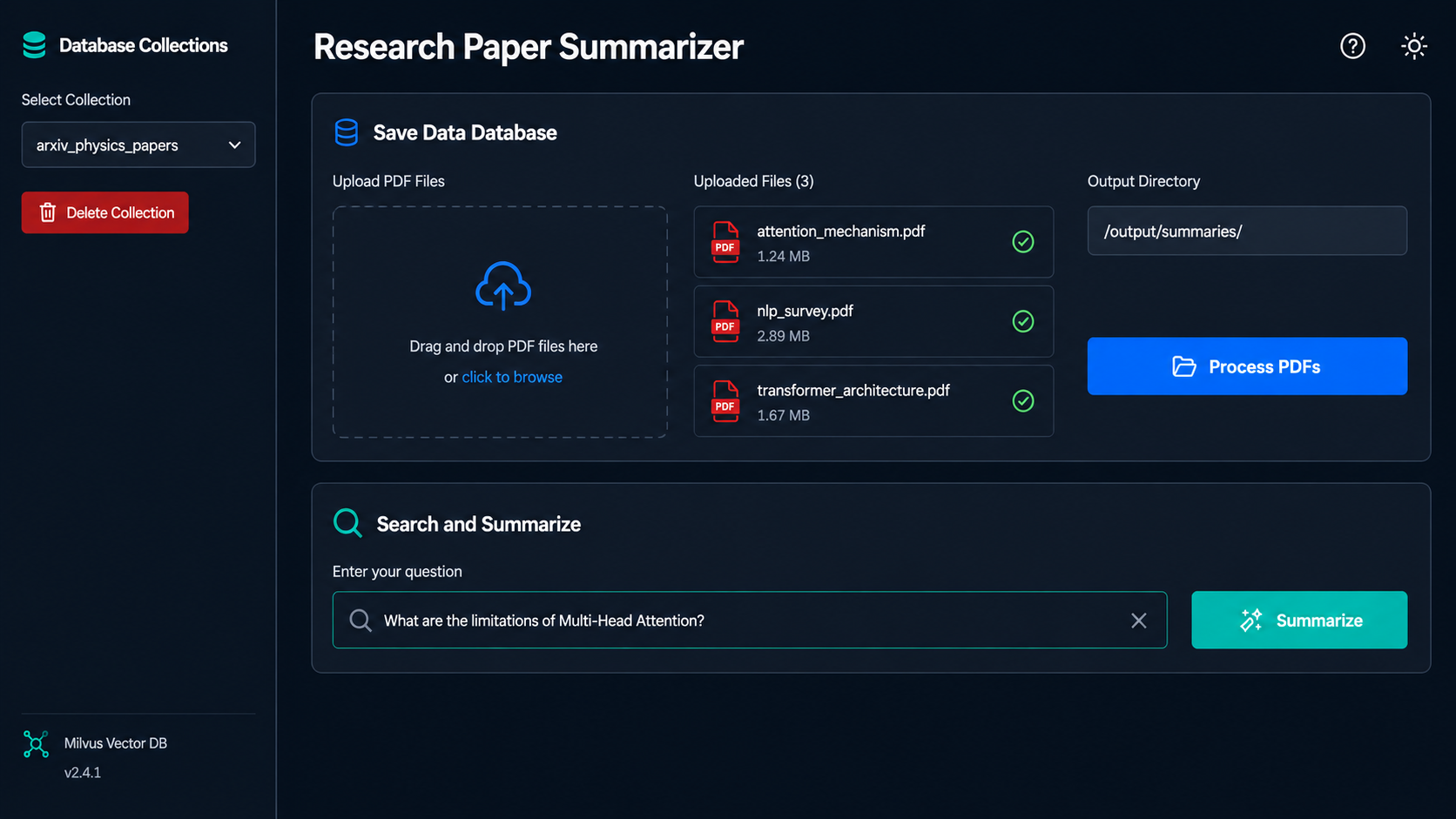
Task: Open the help question-mark icon
Action: pyautogui.click(x=1352, y=46)
